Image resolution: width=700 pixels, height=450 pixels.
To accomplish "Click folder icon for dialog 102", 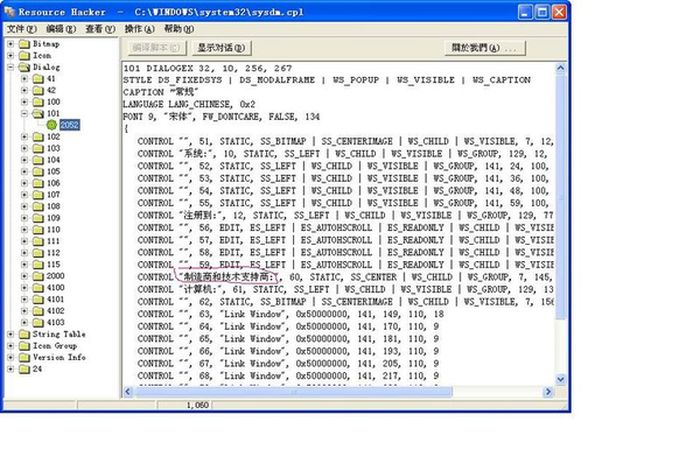I will point(38,137).
